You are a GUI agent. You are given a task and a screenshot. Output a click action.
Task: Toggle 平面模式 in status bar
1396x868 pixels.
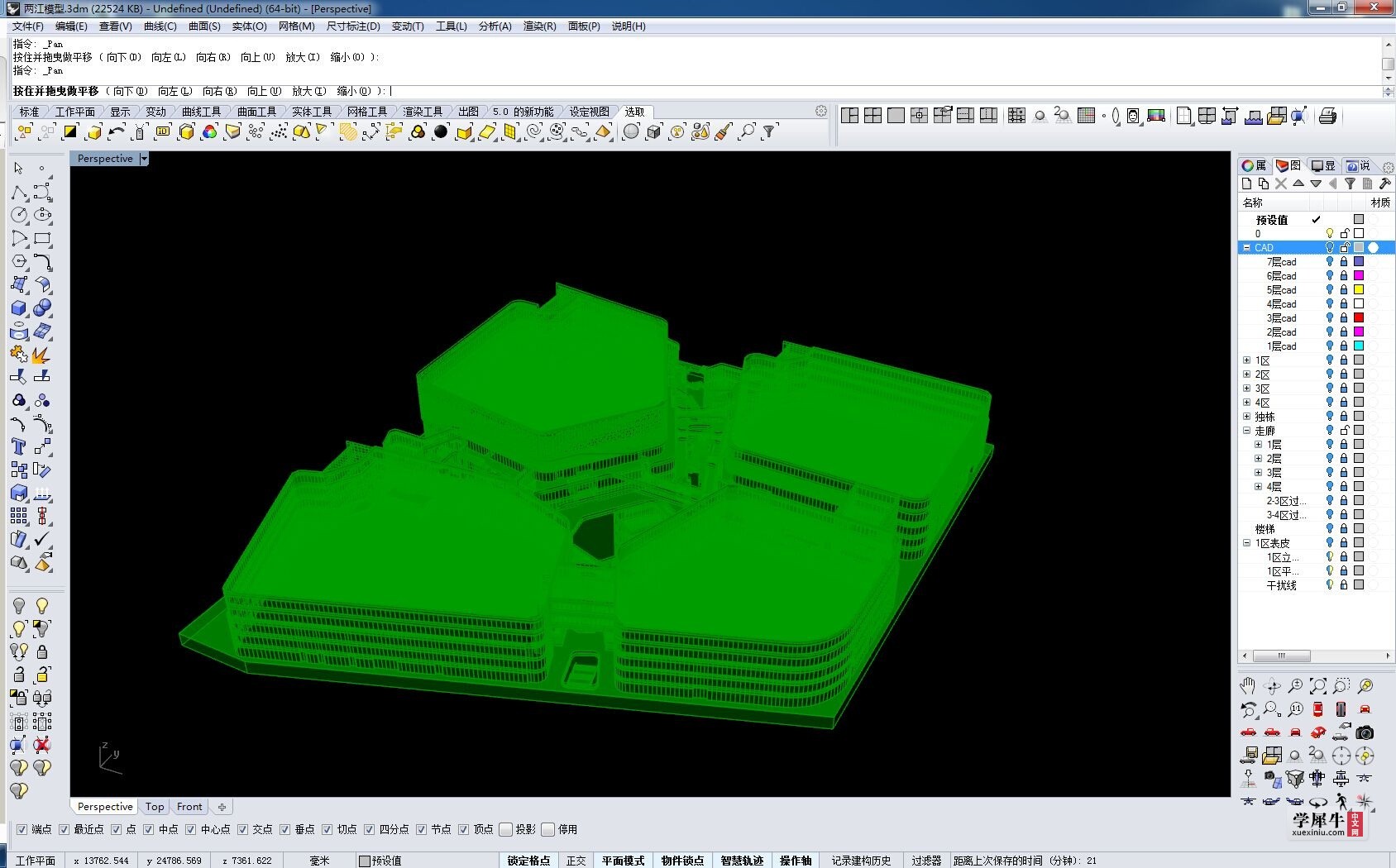623,861
